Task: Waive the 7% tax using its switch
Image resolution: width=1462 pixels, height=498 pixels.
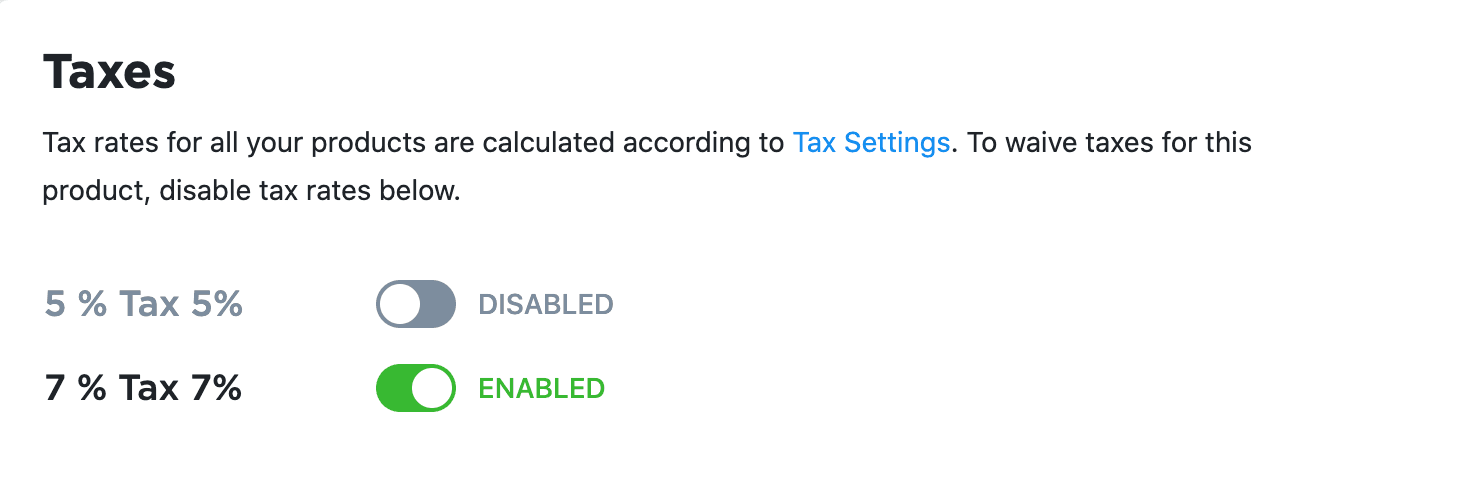Action: [415, 388]
